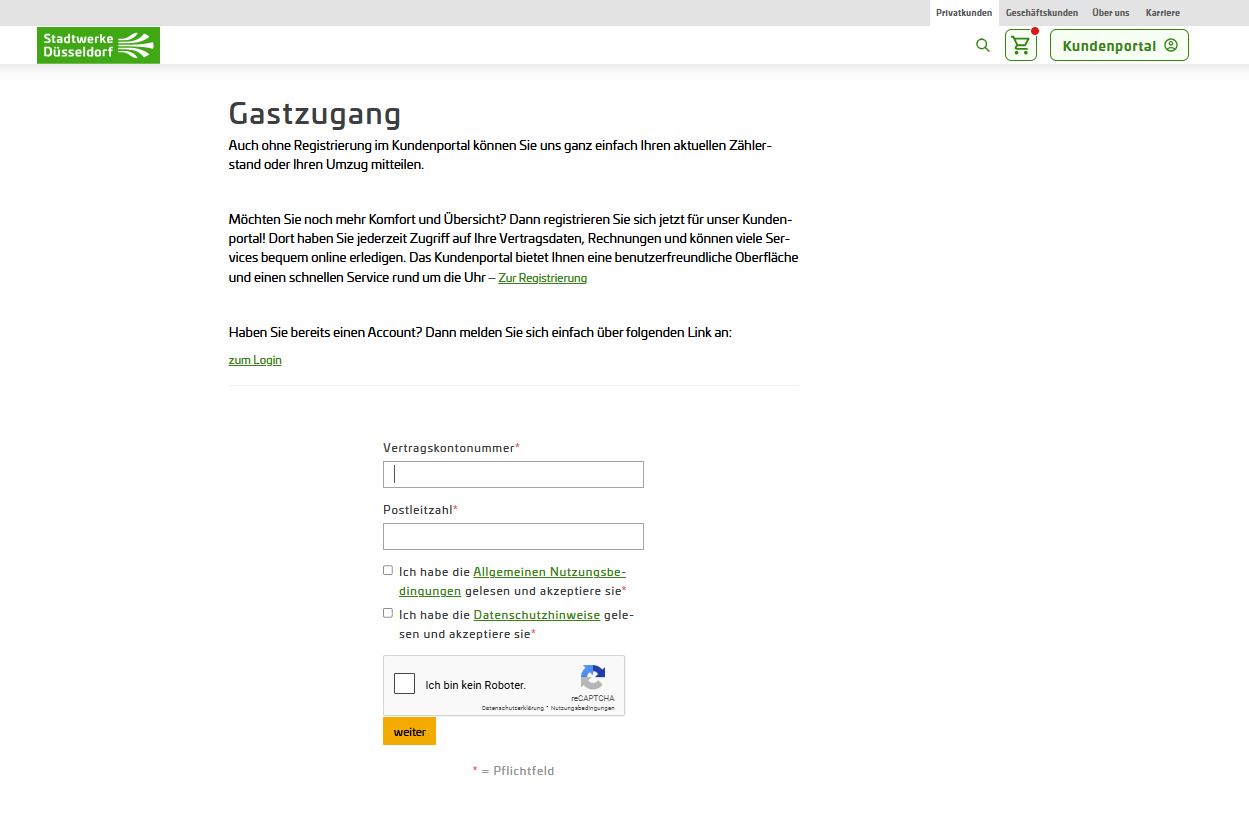This screenshot has height=814, width=1249.
Task: Switch to the Geschäftskunden tab
Action: click(x=1041, y=12)
